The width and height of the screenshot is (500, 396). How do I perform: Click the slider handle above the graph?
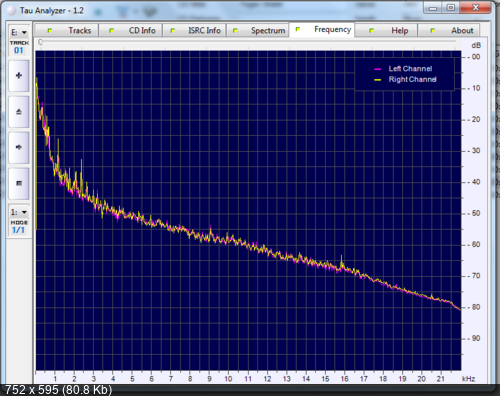[x=40, y=42]
